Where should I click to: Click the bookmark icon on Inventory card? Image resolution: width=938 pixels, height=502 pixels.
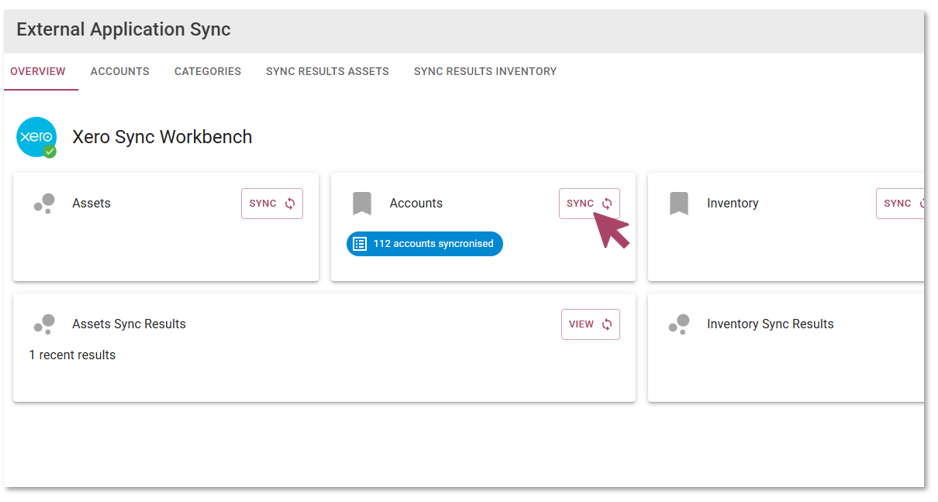coord(679,203)
